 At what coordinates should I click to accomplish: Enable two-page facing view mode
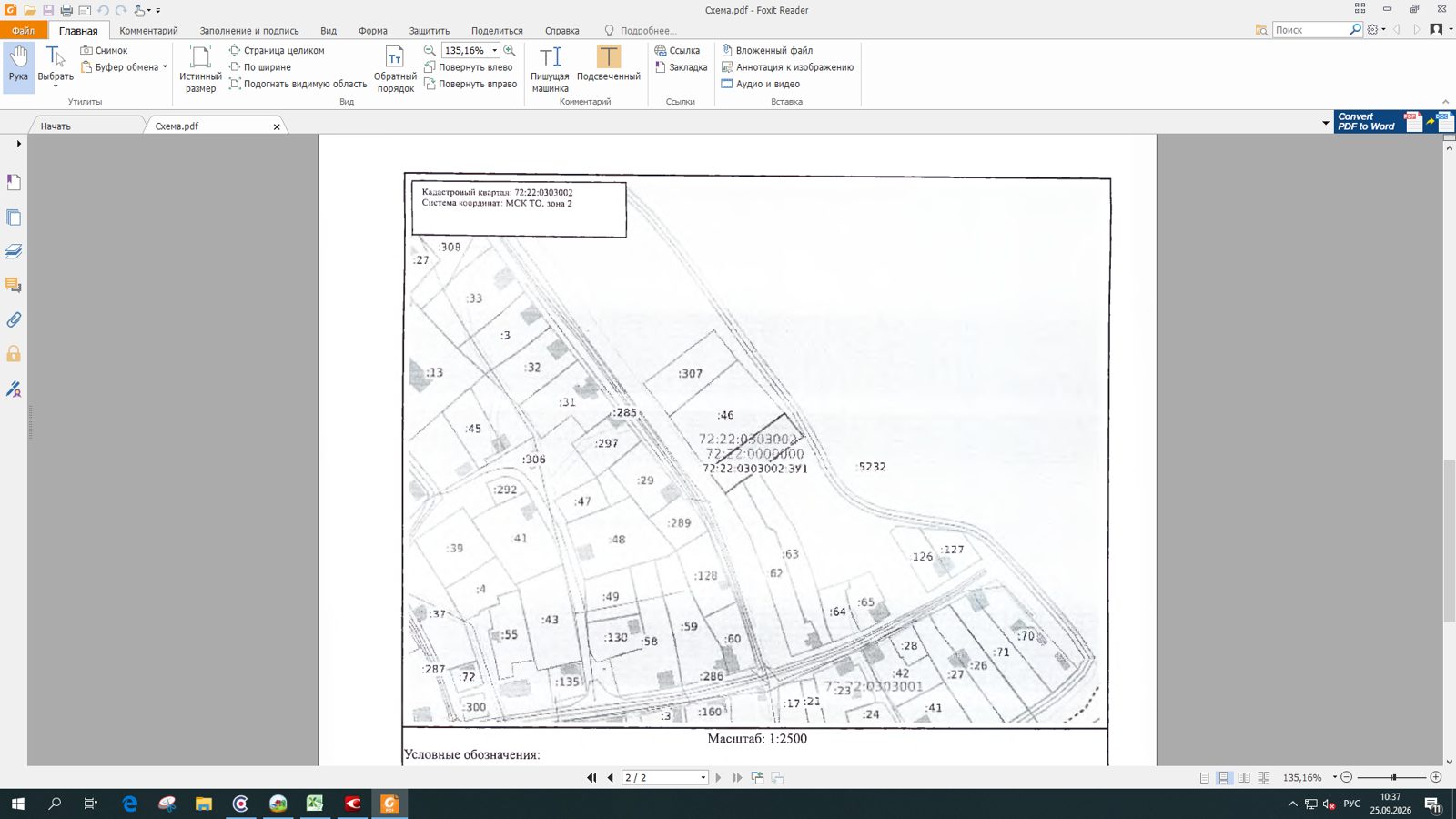(1244, 778)
